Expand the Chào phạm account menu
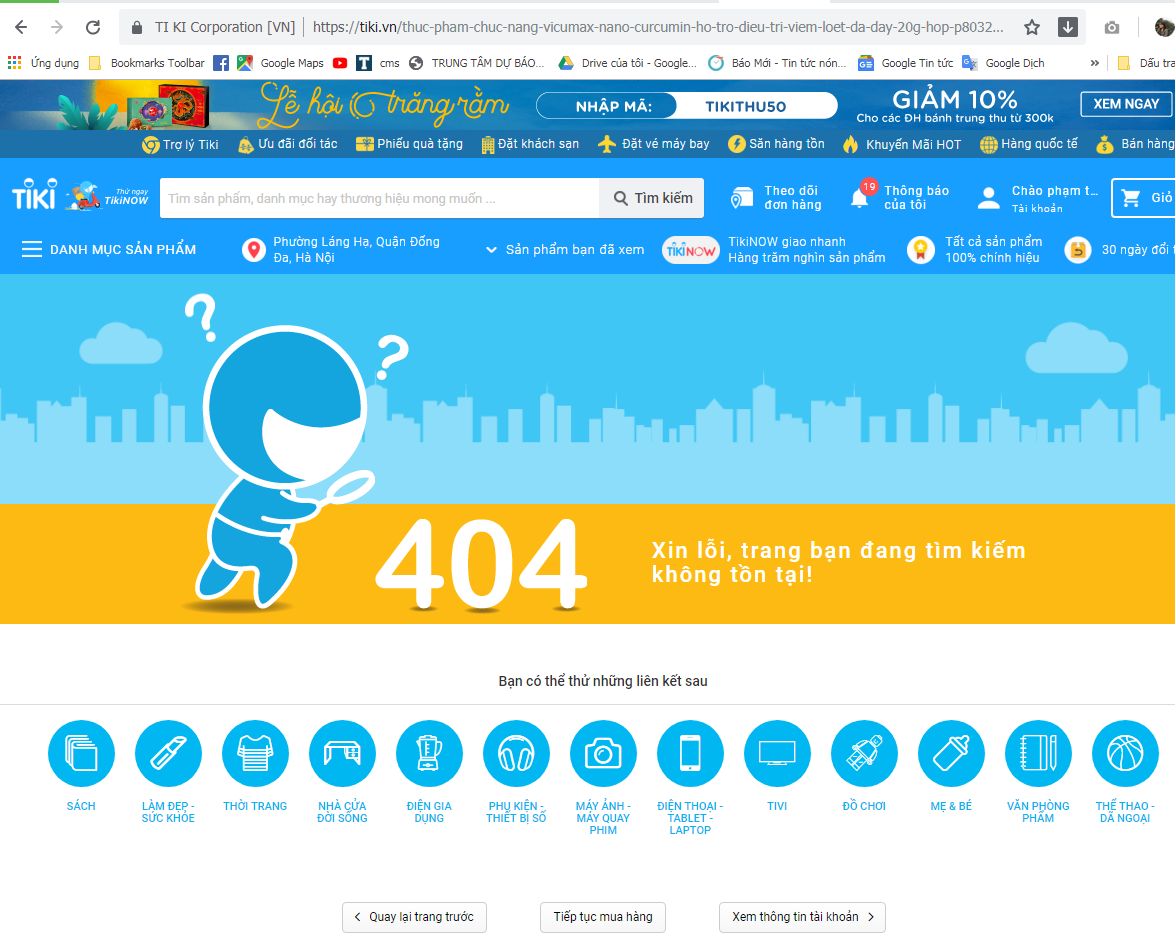Image resolution: width=1175 pixels, height=934 pixels. pyautogui.click(x=1038, y=198)
